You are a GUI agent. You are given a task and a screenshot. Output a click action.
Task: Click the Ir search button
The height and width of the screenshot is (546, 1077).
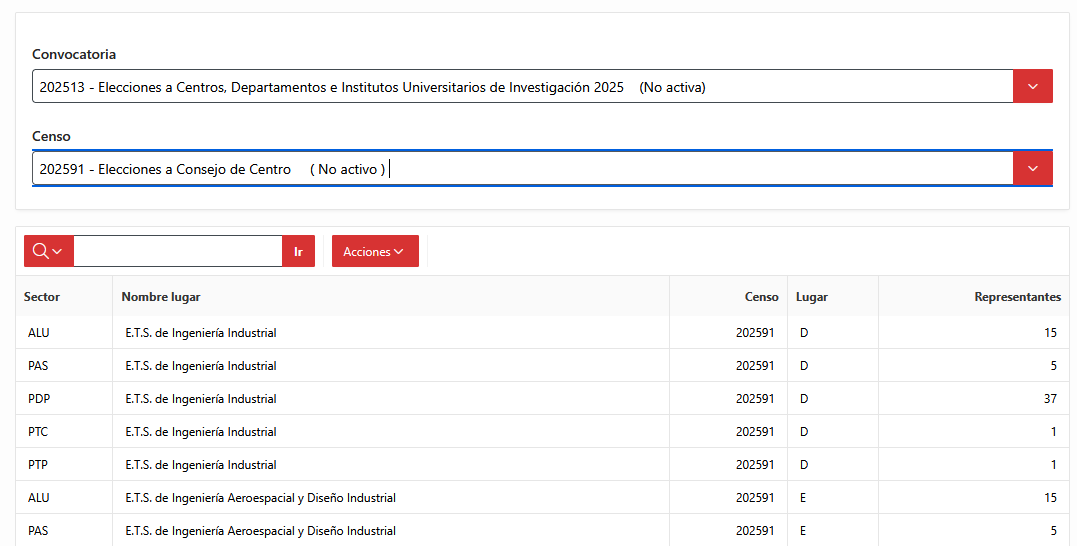pyautogui.click(x=298, y=251)
